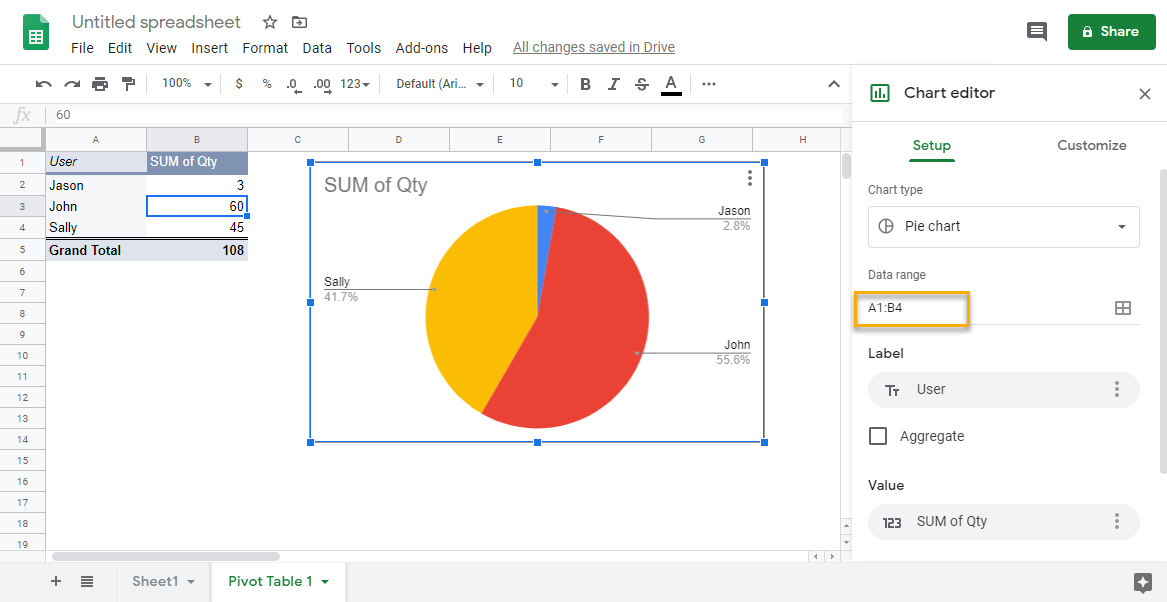
Task: Open more number formats 123 dropdown
Action: (x=355, y=84)
